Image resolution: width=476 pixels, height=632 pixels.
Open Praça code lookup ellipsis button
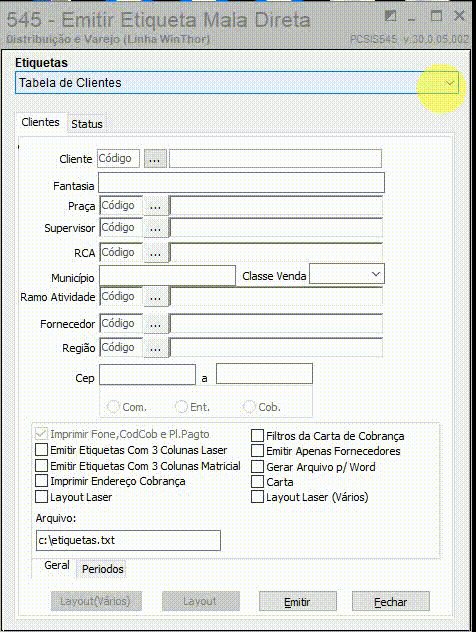pyautogui.click(x=156, y=206)
